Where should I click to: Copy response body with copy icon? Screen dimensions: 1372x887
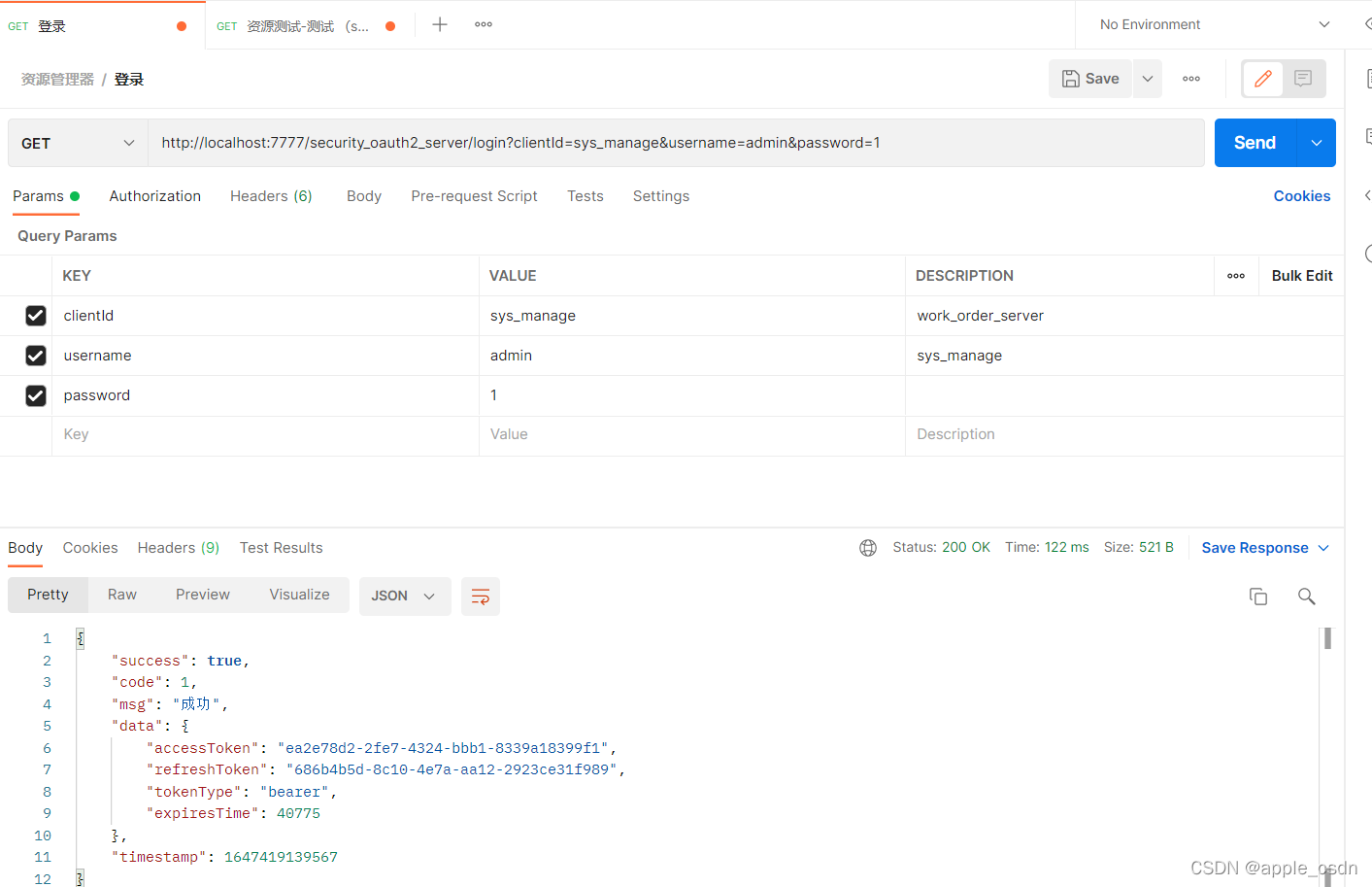(1258, 597)
